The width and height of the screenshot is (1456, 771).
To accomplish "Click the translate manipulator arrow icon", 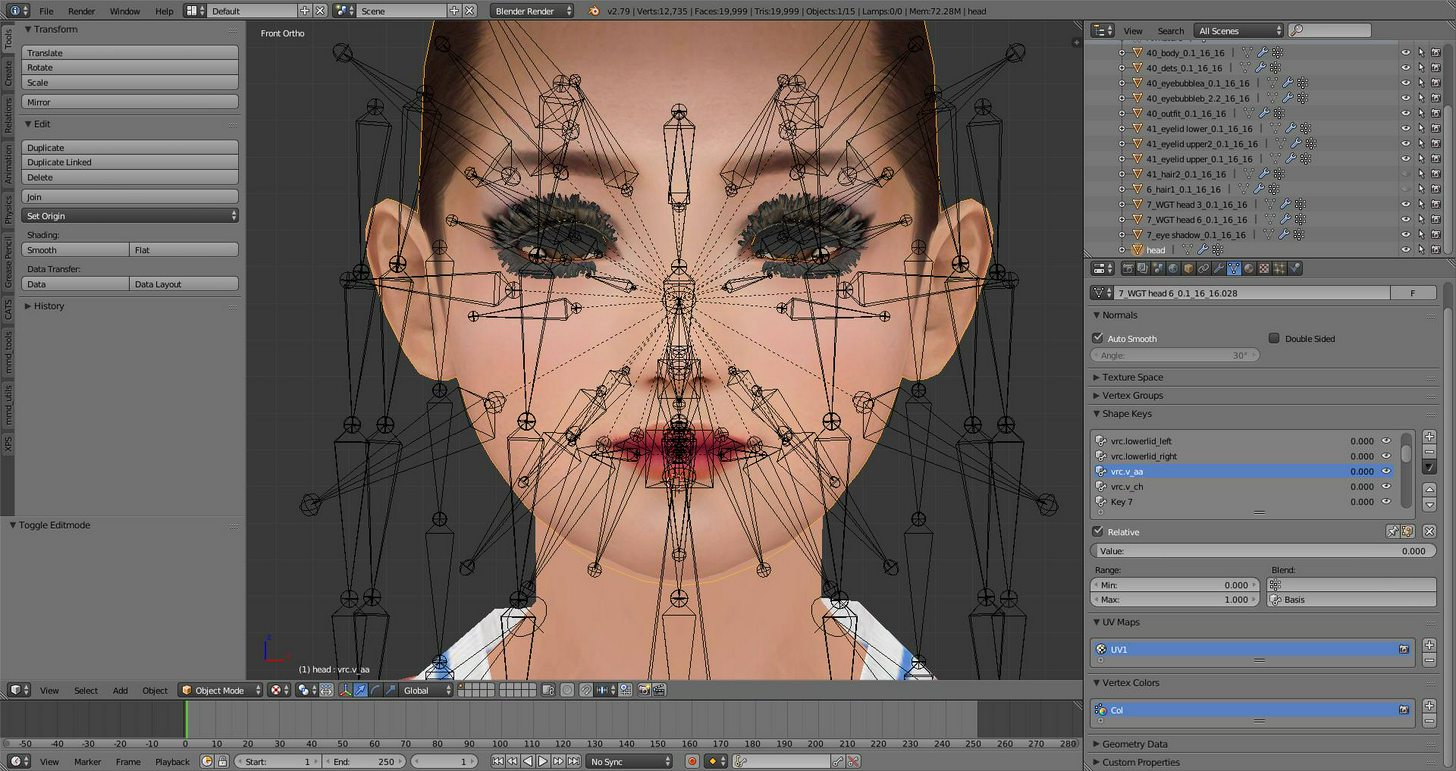I will (x=361, y=690).
